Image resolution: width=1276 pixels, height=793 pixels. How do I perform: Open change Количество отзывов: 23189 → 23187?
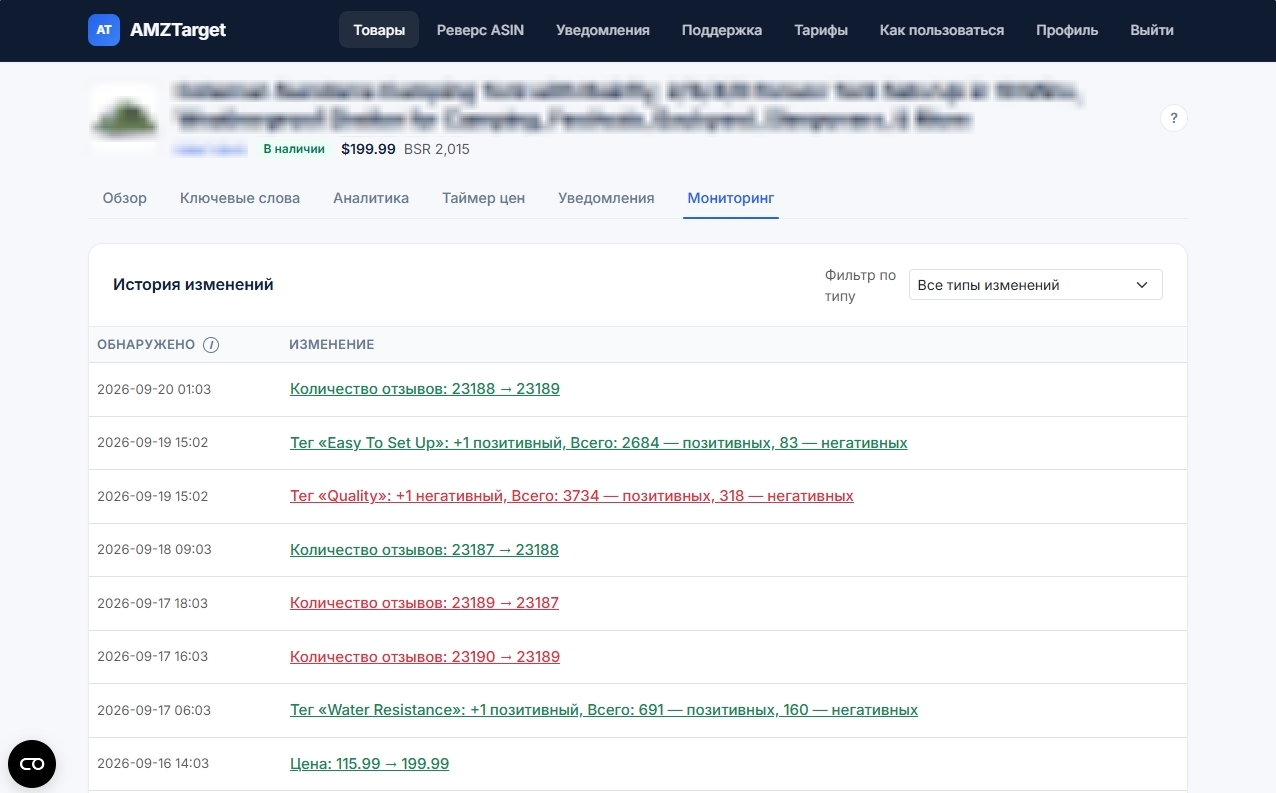coord(424,603)
